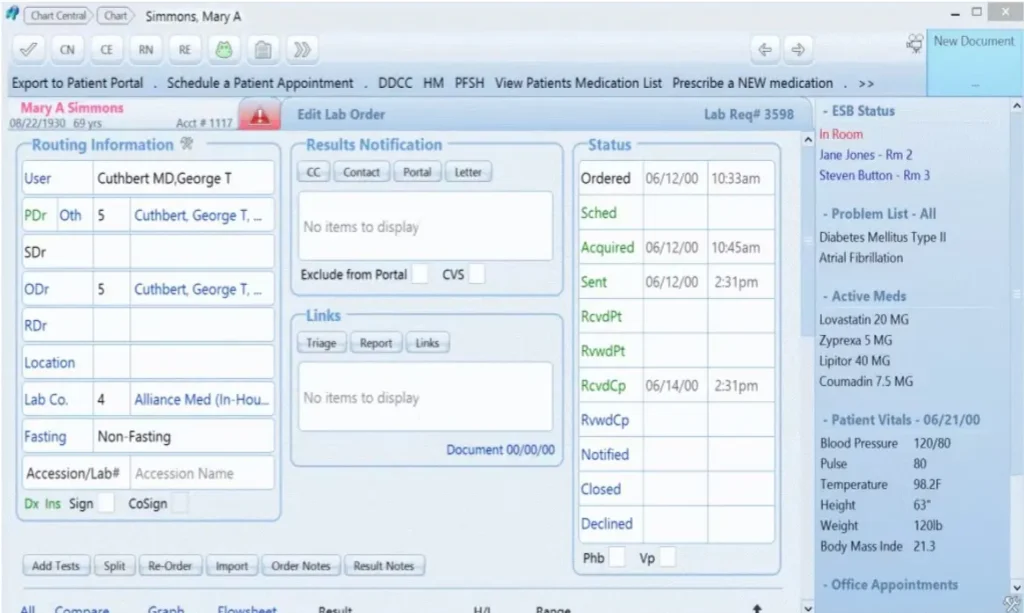
Task: Click the green frog toolbar icon
Action: pos(223,48)
